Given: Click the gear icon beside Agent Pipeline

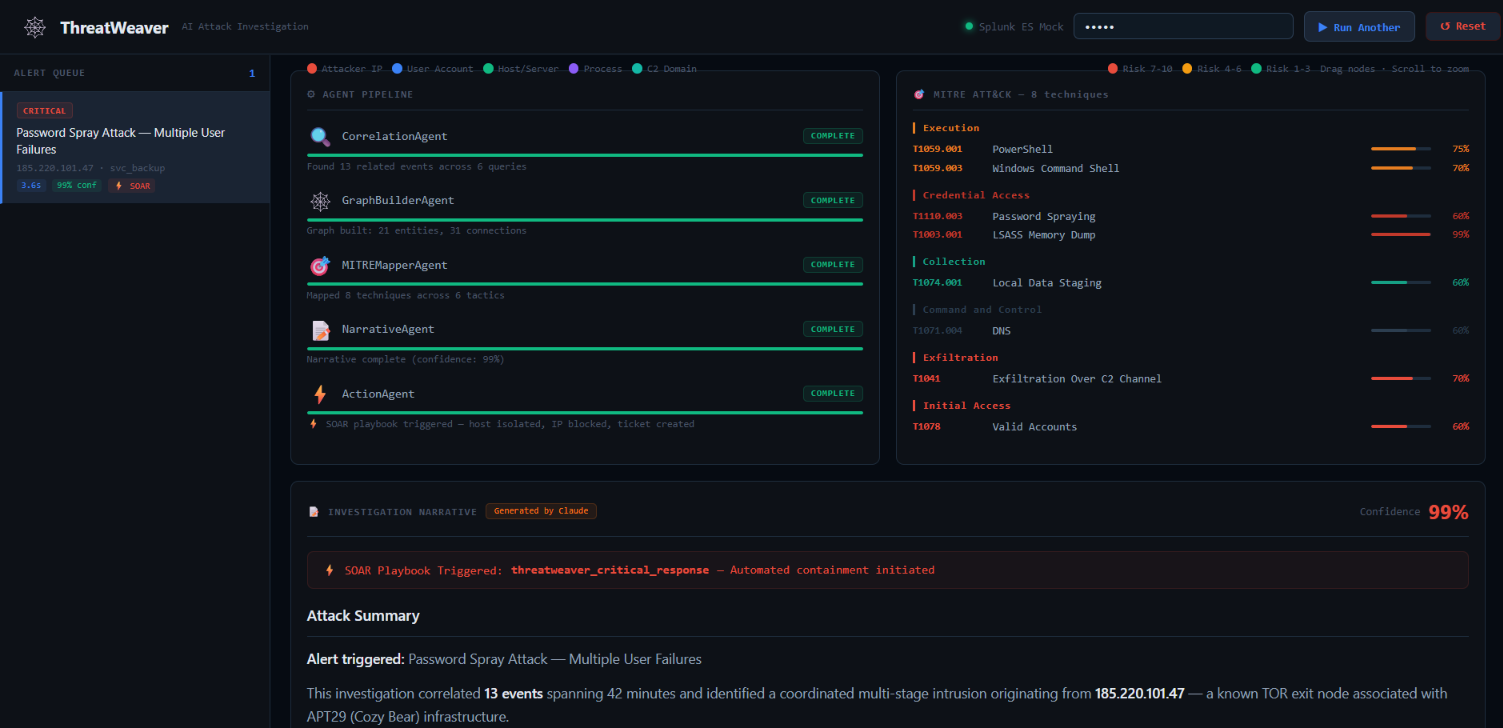Looking at the screenshot, I should (311, 94).
